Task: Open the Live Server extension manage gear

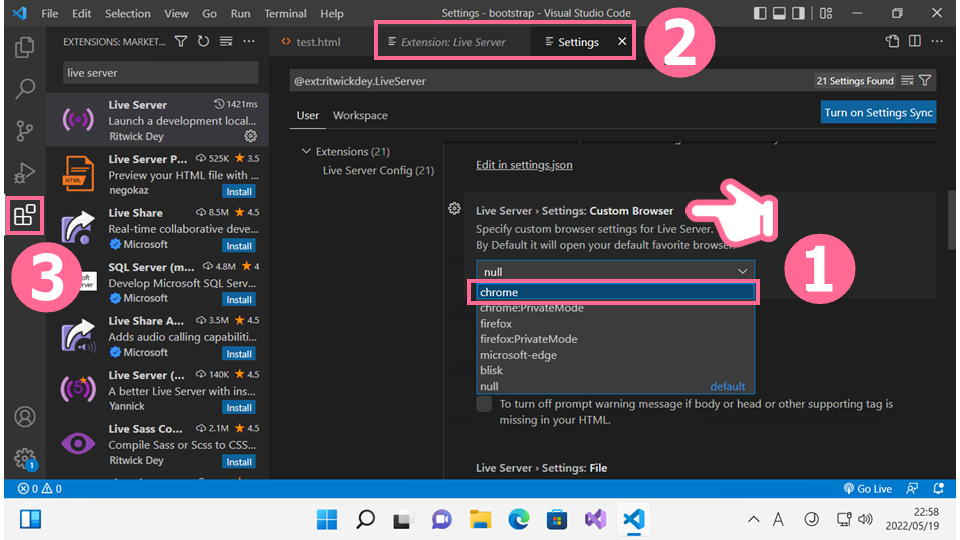Action: [250, 136]
